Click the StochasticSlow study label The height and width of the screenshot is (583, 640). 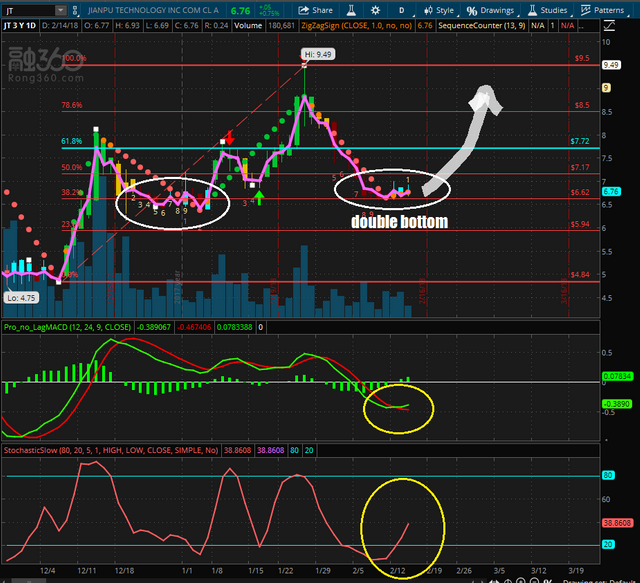click(111, 450)
